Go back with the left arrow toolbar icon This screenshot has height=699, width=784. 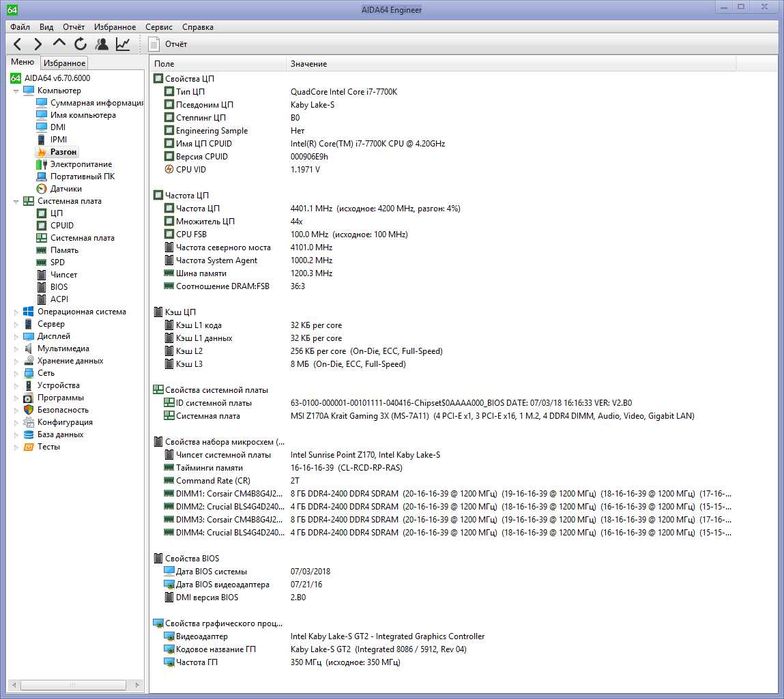[x=18, y=44]
